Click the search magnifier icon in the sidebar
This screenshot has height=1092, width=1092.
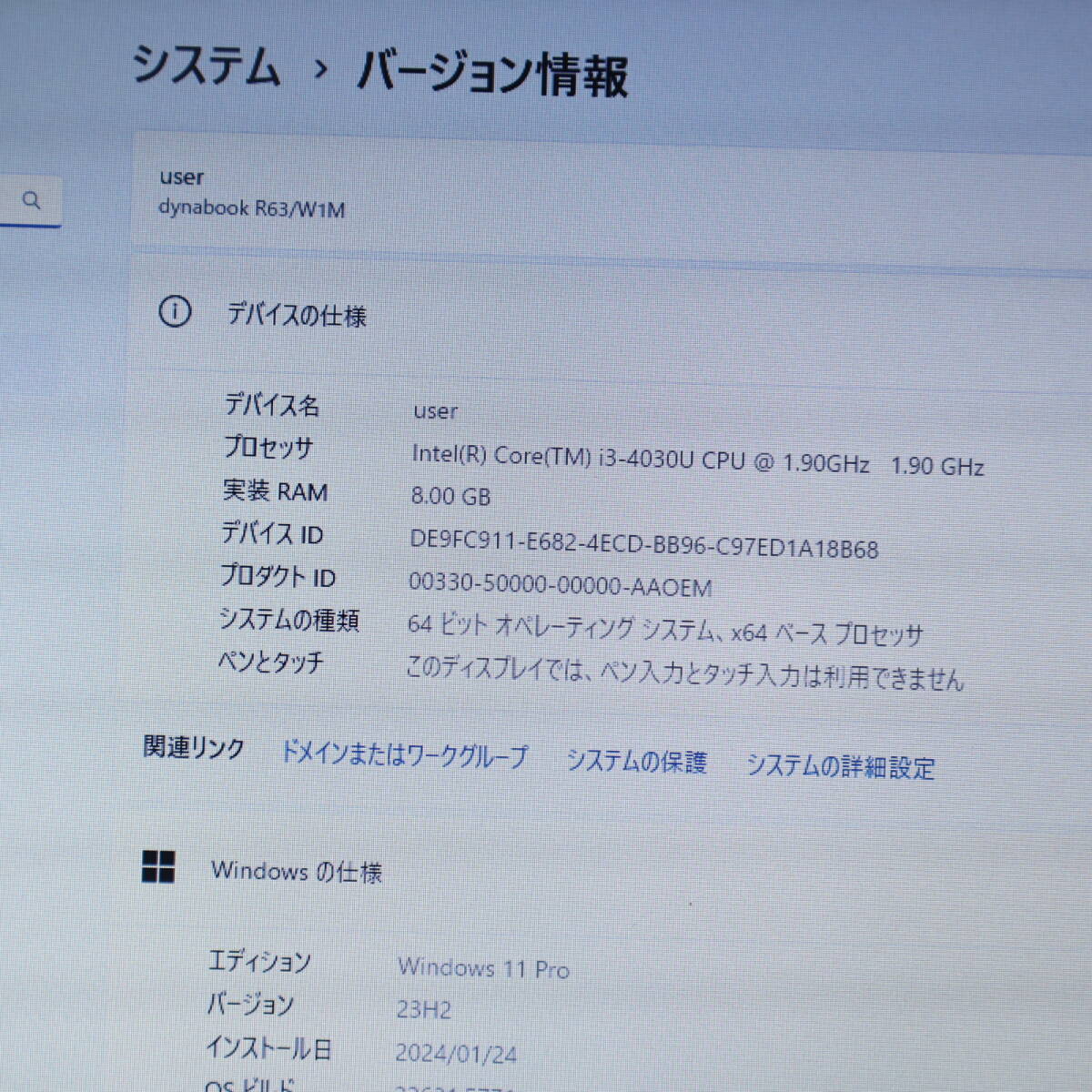tap(31, 200)
